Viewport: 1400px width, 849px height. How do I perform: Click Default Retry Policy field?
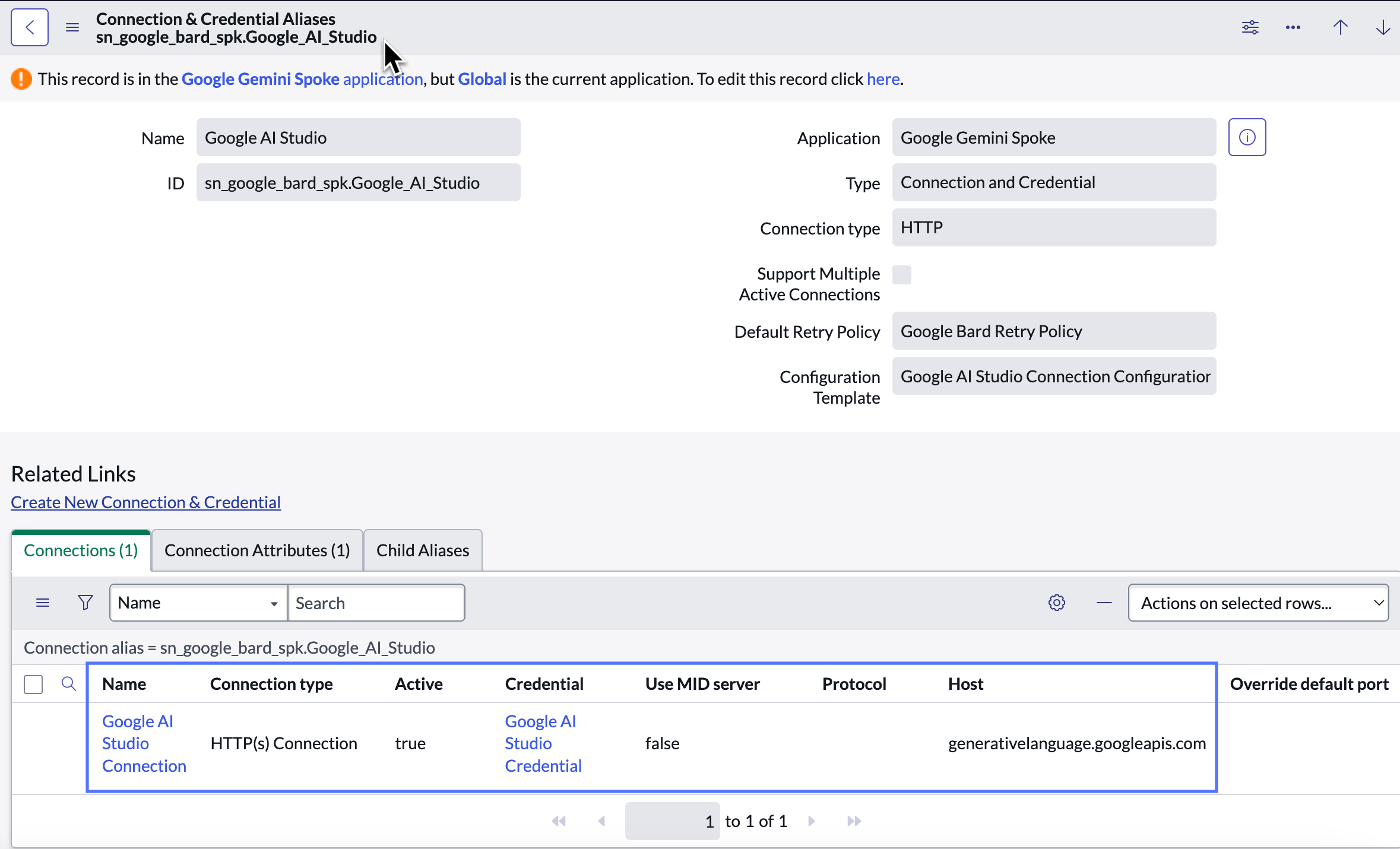pyautogui.click(x=1054, y=331)
